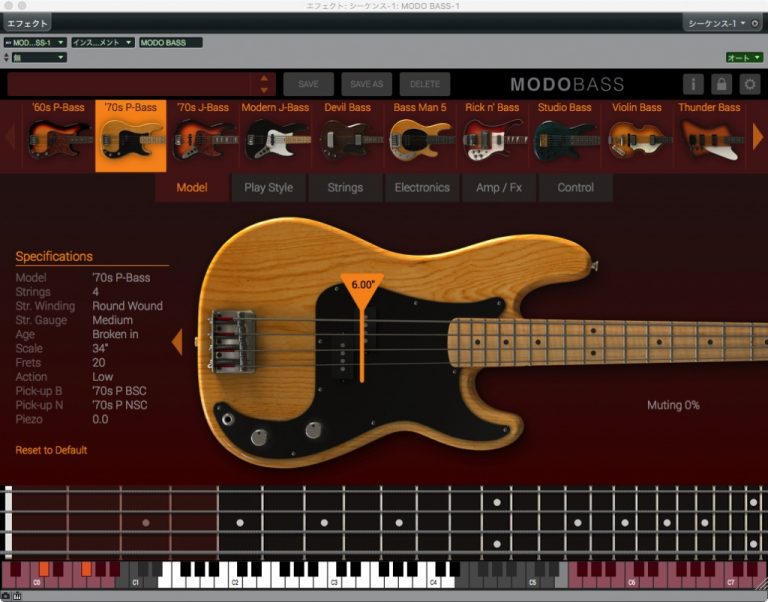Choose the Thunder Bass model

709,136
